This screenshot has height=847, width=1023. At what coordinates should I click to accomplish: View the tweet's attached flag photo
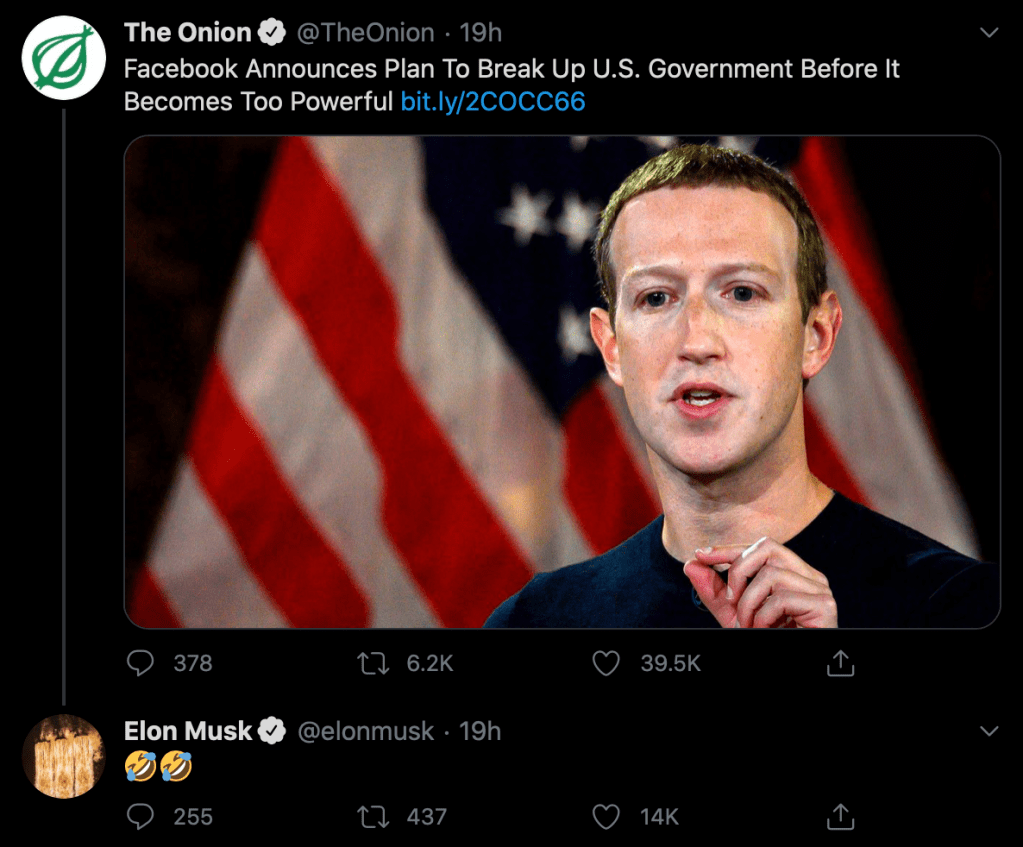point(561,381)
